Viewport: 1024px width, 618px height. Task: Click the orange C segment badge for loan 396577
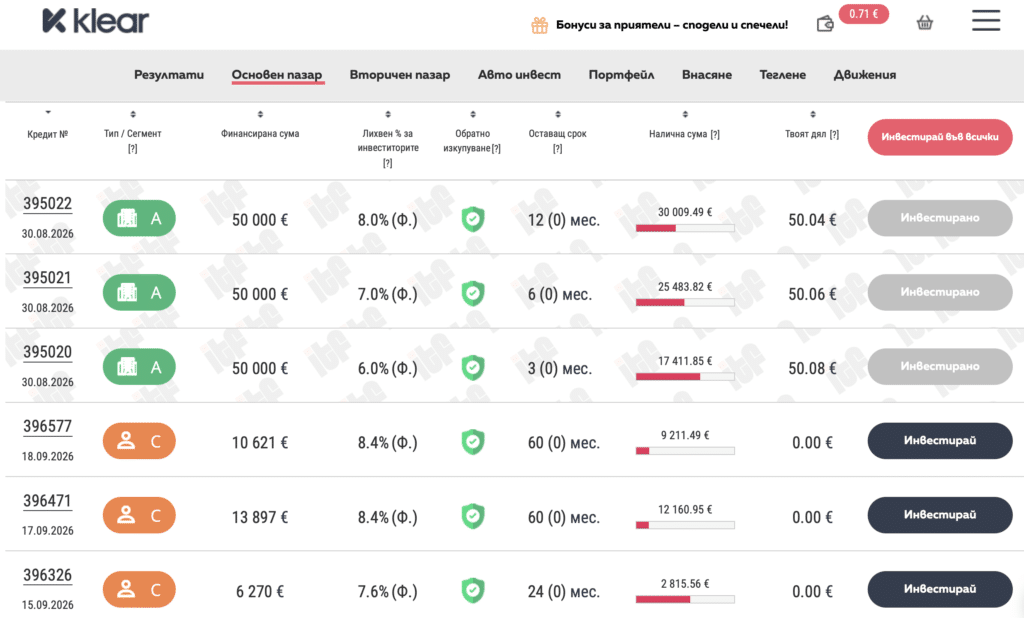tap(139, 441)
